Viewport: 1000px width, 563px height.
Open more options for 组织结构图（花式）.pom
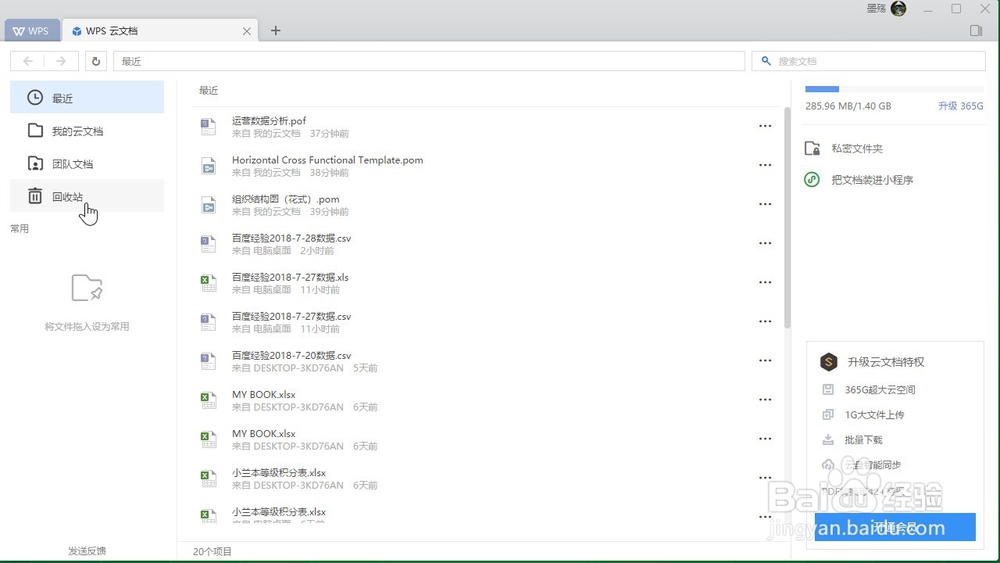pyautogui.click(x=765, y=204)
